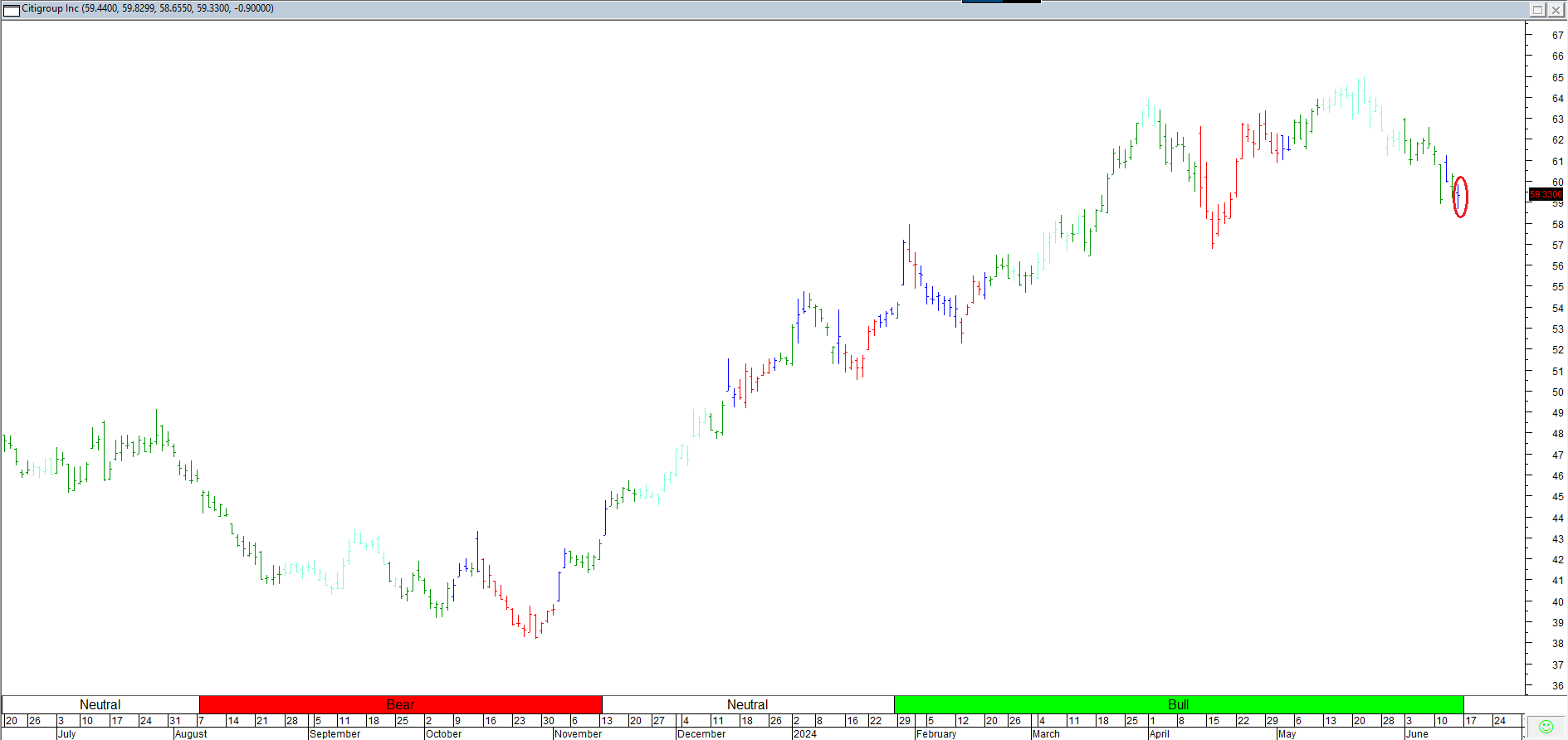
Task: Maximize the Citigroup Inc chart window
Action: pos(1537,10)
